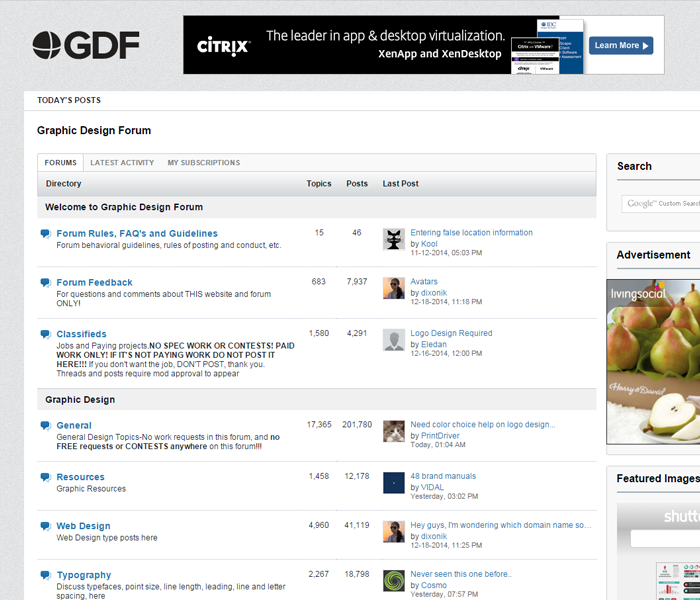The image size is (700, 600).
Task: Click the Google Custom Search field
Action: pyautogui.click(x=661, y=204)
